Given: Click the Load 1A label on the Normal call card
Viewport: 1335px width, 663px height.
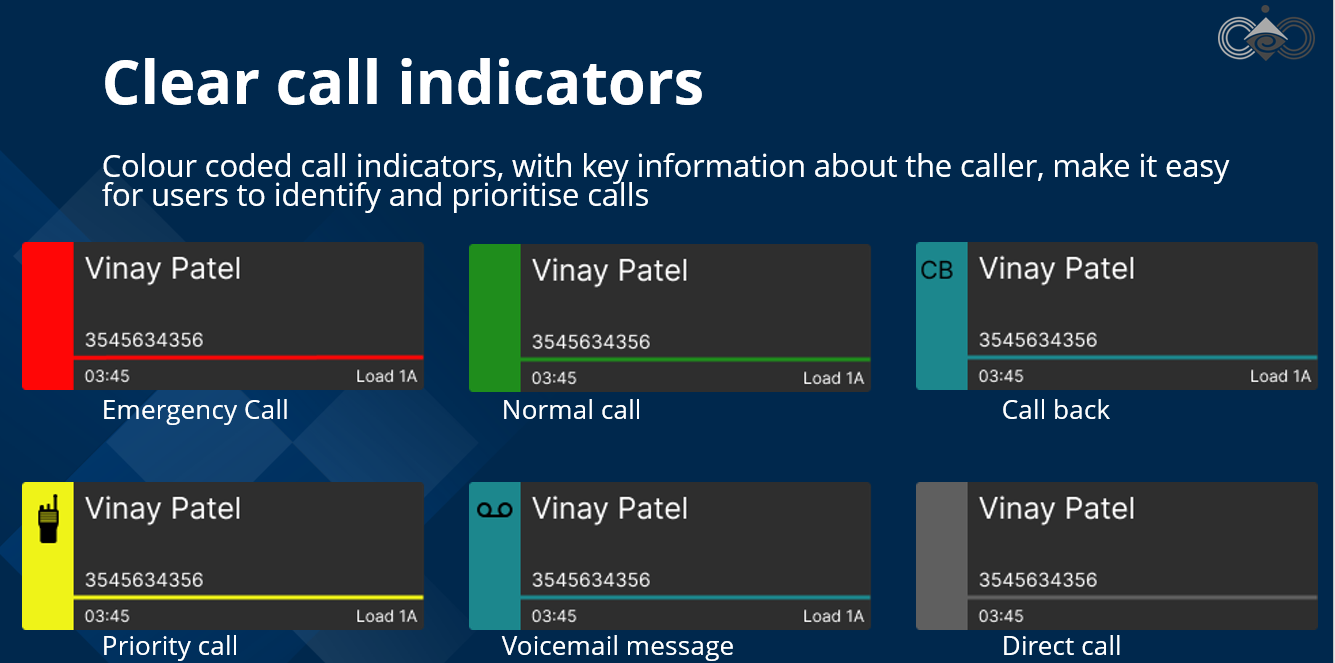Looking at the screenshot, I should point(833,378).
